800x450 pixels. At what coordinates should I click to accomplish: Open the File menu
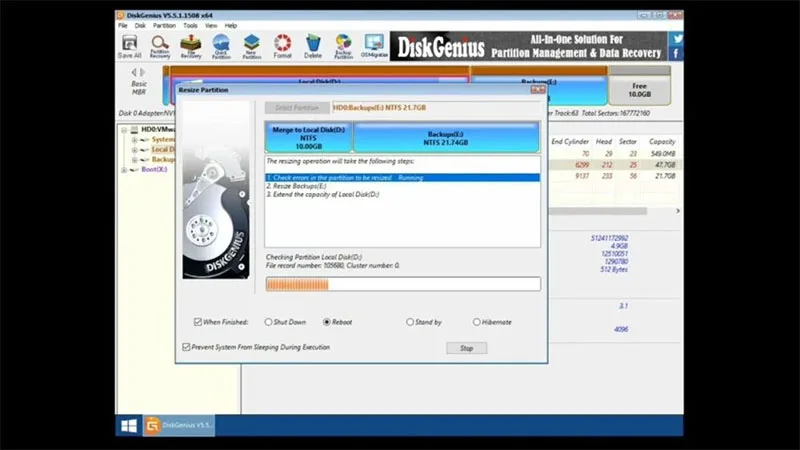coord(123,26)
